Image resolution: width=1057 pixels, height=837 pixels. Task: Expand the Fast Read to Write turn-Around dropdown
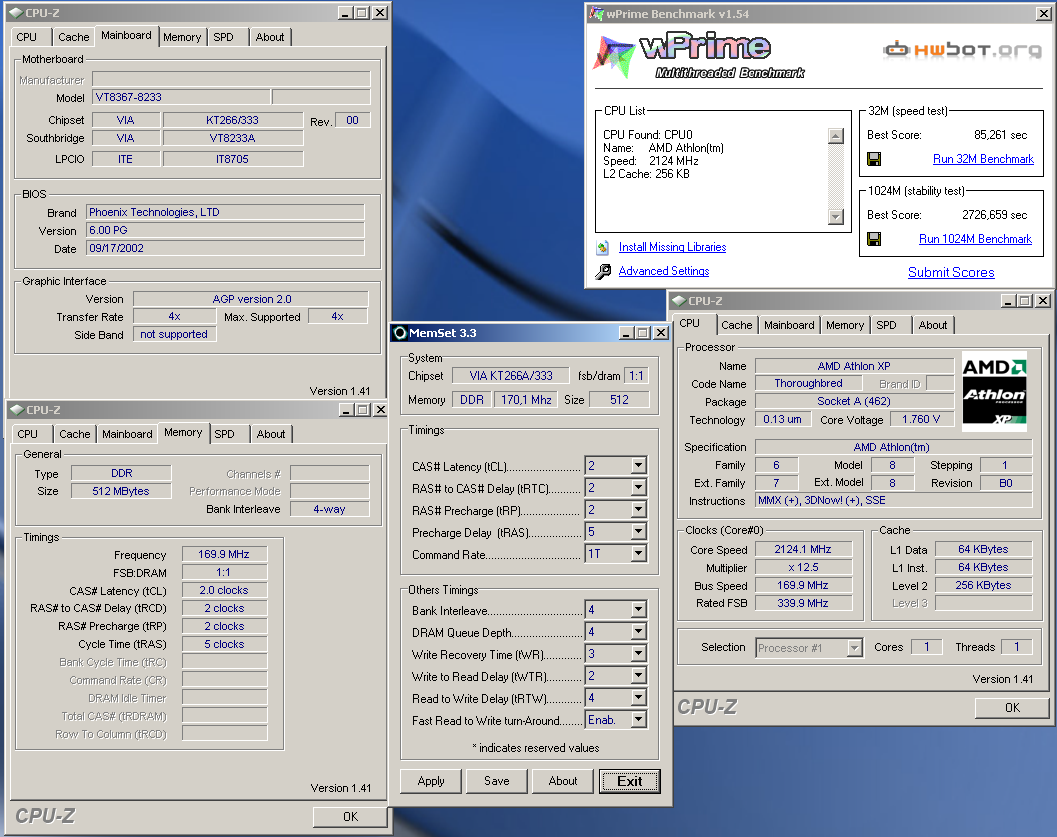pos(638,720)
